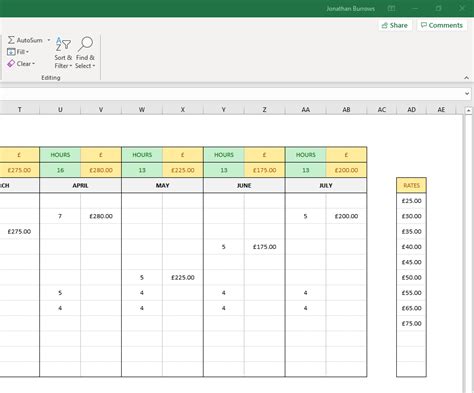Click the white £225.00 May entry cell
The image size is (474, 393).
(x=183, y=277)
